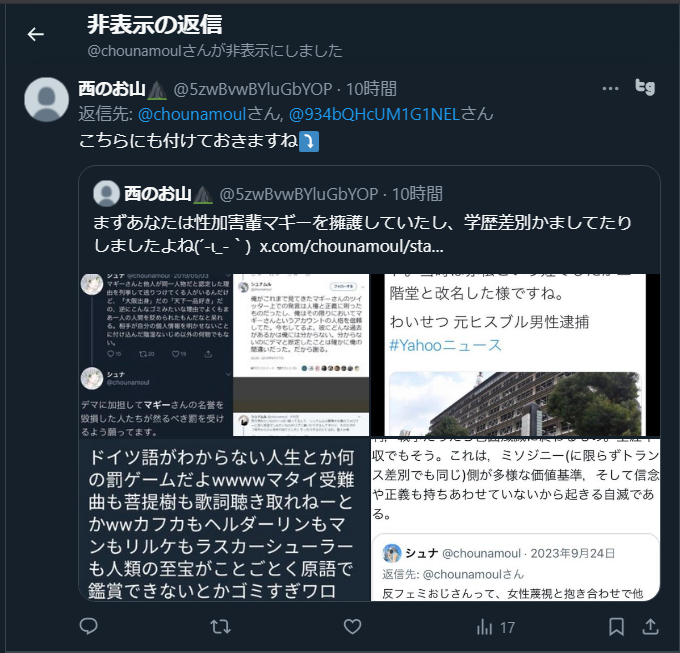Viewport: 680px width, 653px height.
Task: Open the x.com/chounamoul/sta... link in quoted tweet
Action: [351, 246]
